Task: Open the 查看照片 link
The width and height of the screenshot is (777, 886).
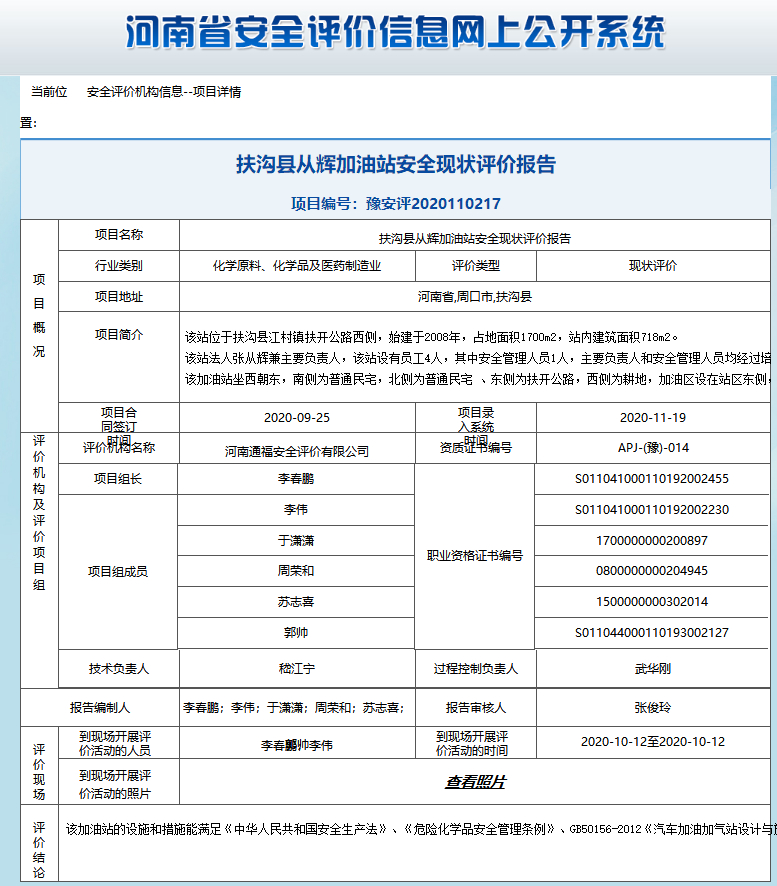Action: (x=475, y=782)
